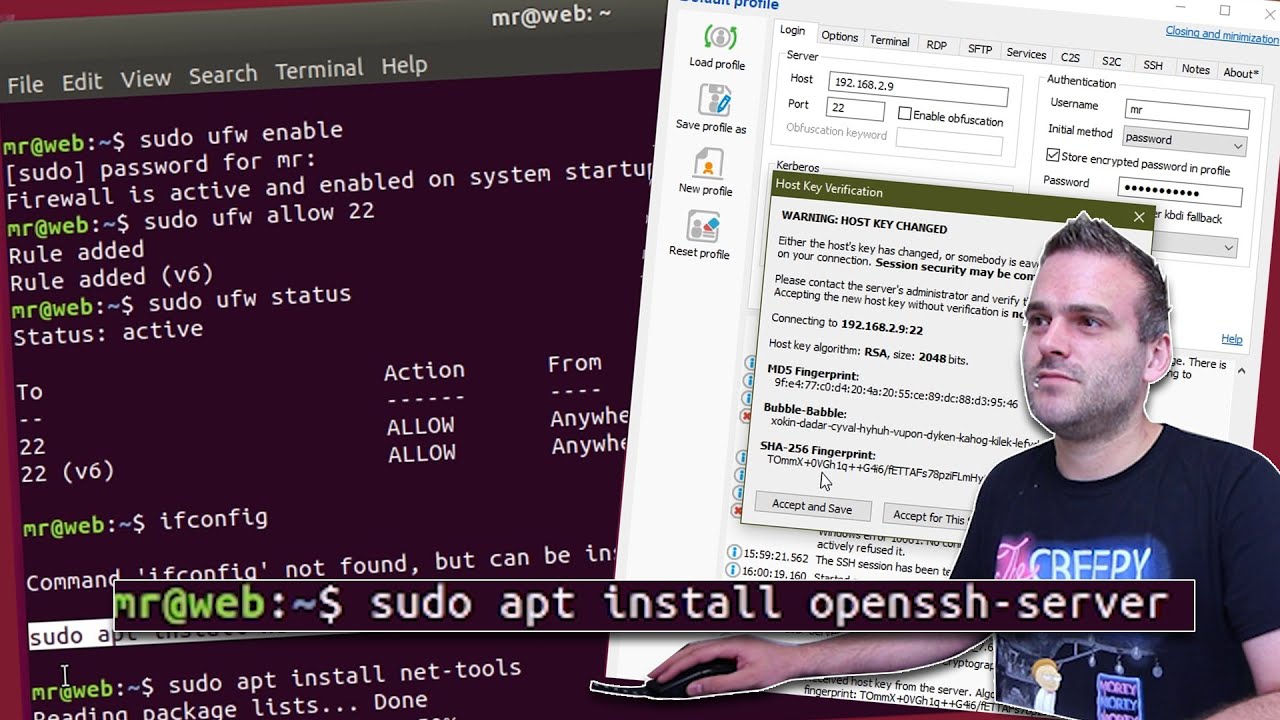The width and height of the screenshot is (1280, 720).
Task: Open the Edit menu in terminal
Action: [82, 82]
